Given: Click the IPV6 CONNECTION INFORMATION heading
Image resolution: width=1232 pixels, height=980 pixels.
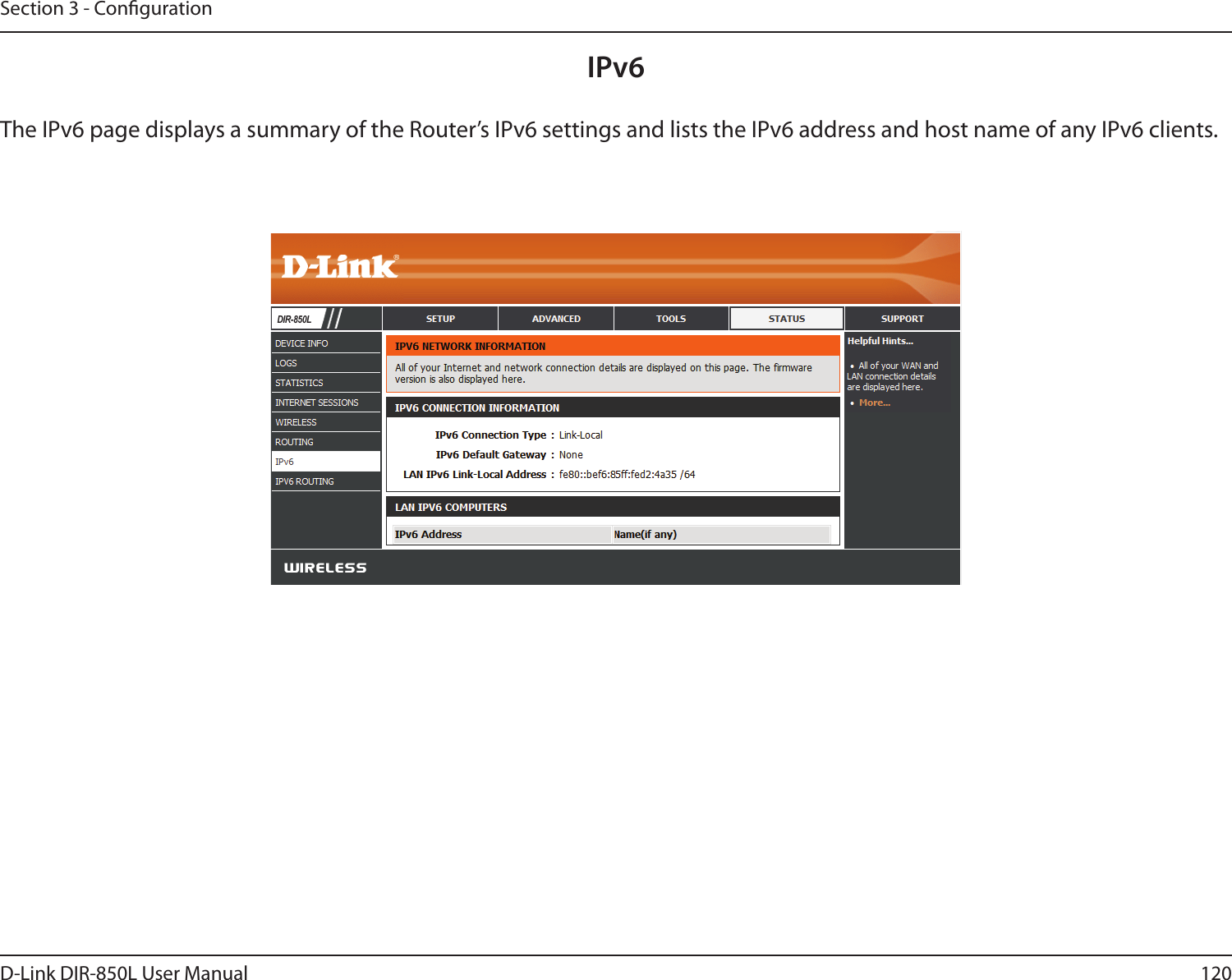Looking at the screenshot, I should pos(476,408).
